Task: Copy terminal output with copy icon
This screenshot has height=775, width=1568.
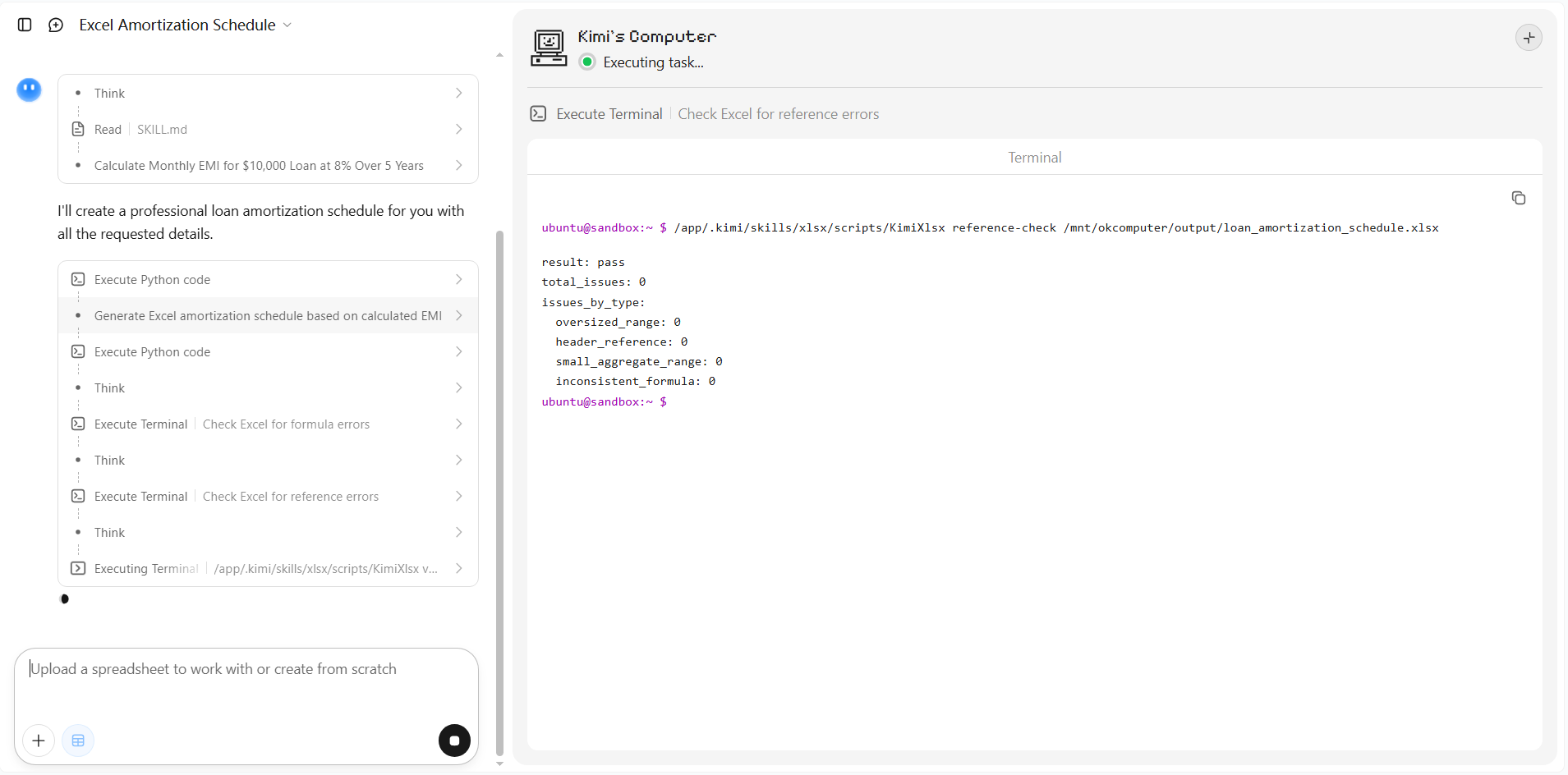Action: click(1519, 198)
